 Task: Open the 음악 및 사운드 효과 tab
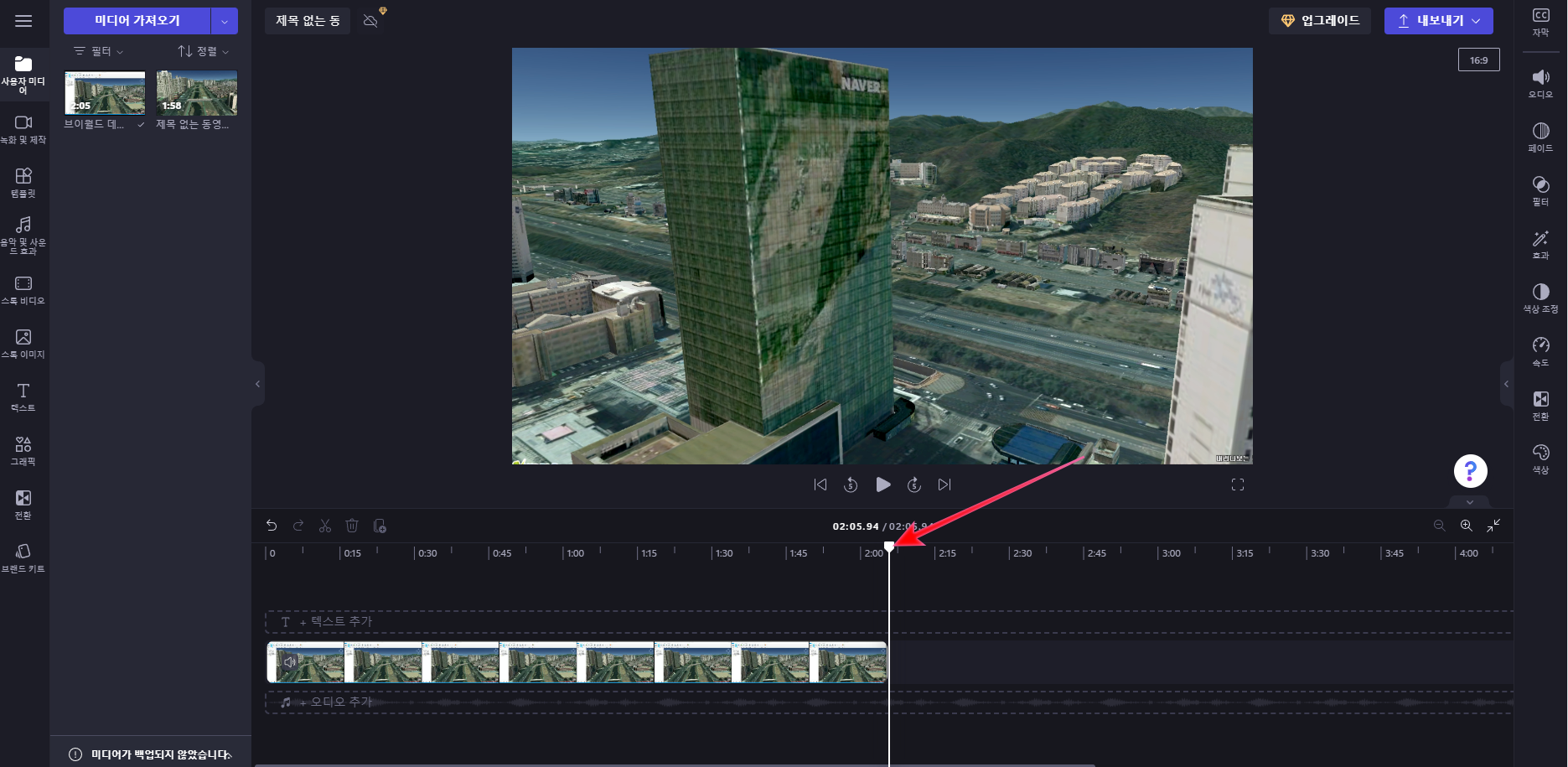click(x=23, y=236)
